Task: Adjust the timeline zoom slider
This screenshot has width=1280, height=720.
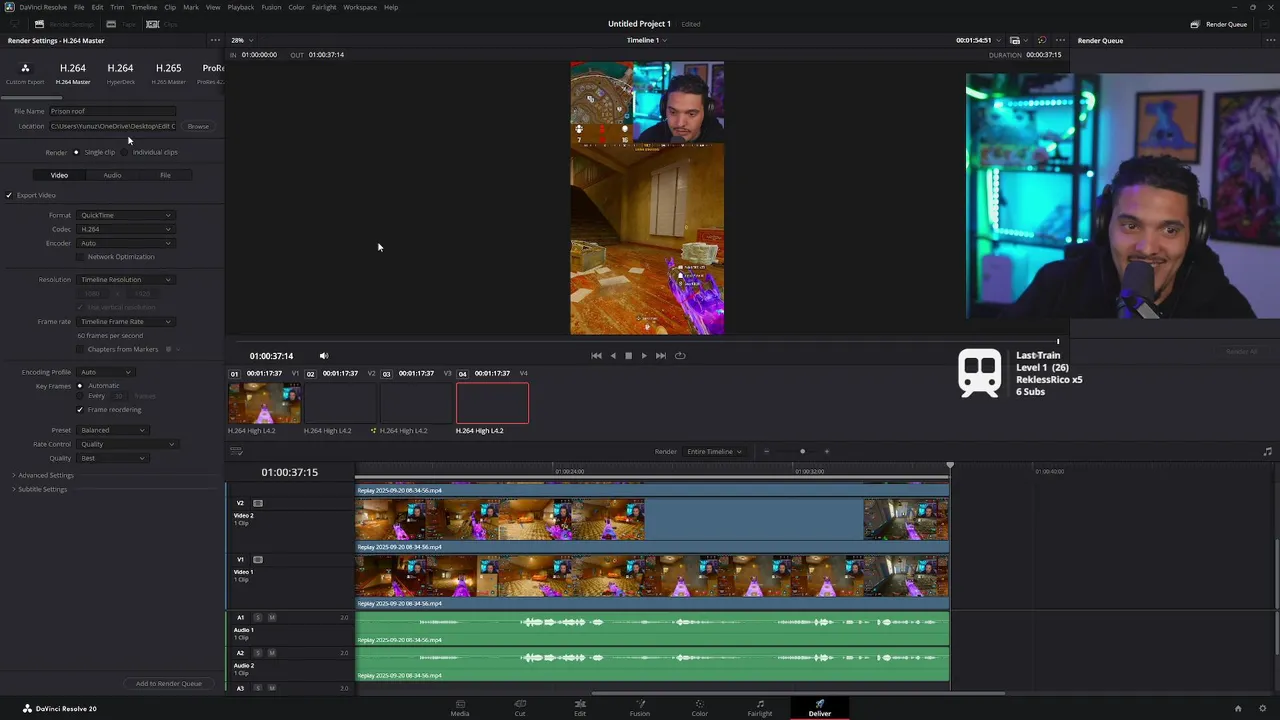Action: pyautogui.click(x=802, y=452)
